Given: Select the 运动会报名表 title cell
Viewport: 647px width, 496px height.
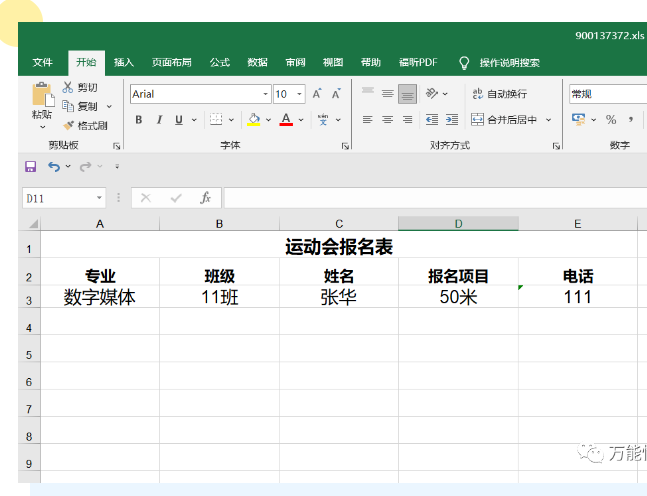Looking at the screenshot, I should [x=339, y=245].
